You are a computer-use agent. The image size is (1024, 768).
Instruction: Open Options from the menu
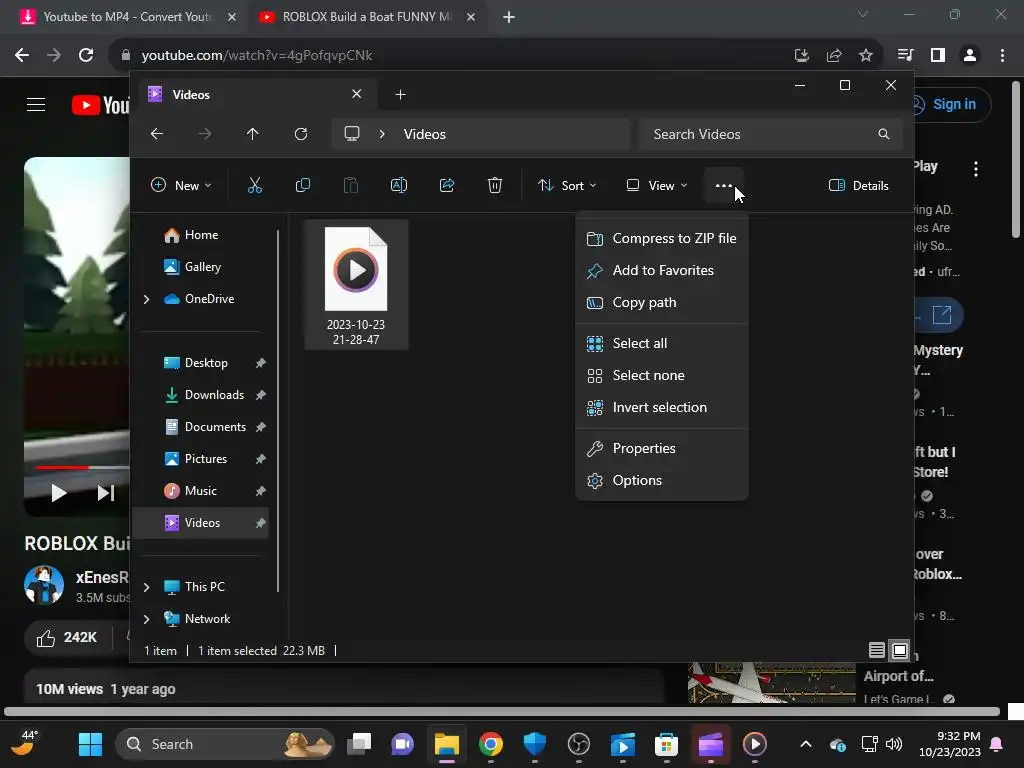point(662,481)
